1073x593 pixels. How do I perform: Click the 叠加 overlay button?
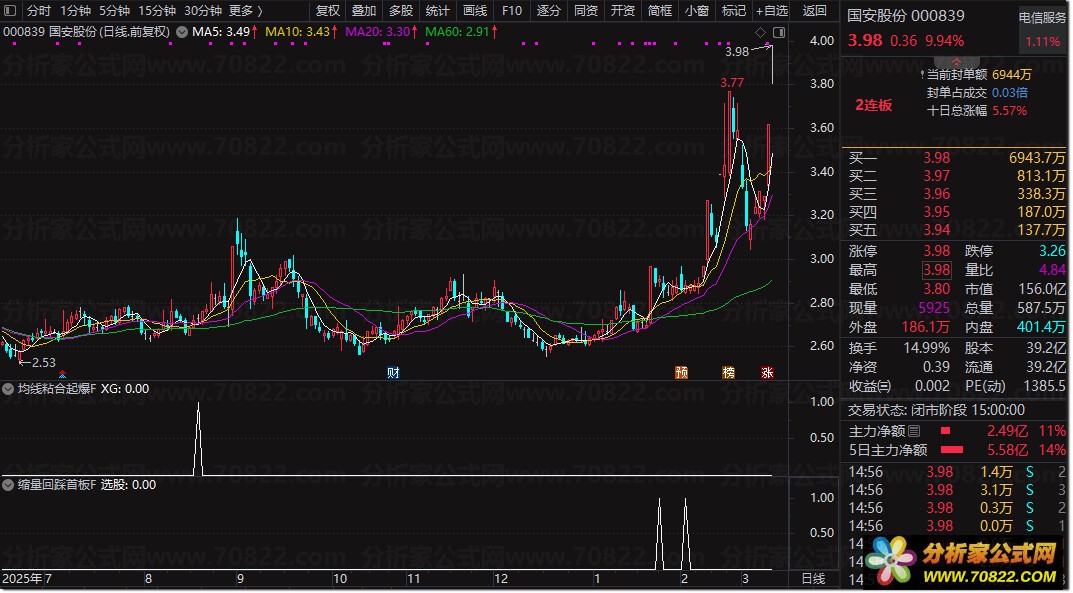tap(364, 11)
